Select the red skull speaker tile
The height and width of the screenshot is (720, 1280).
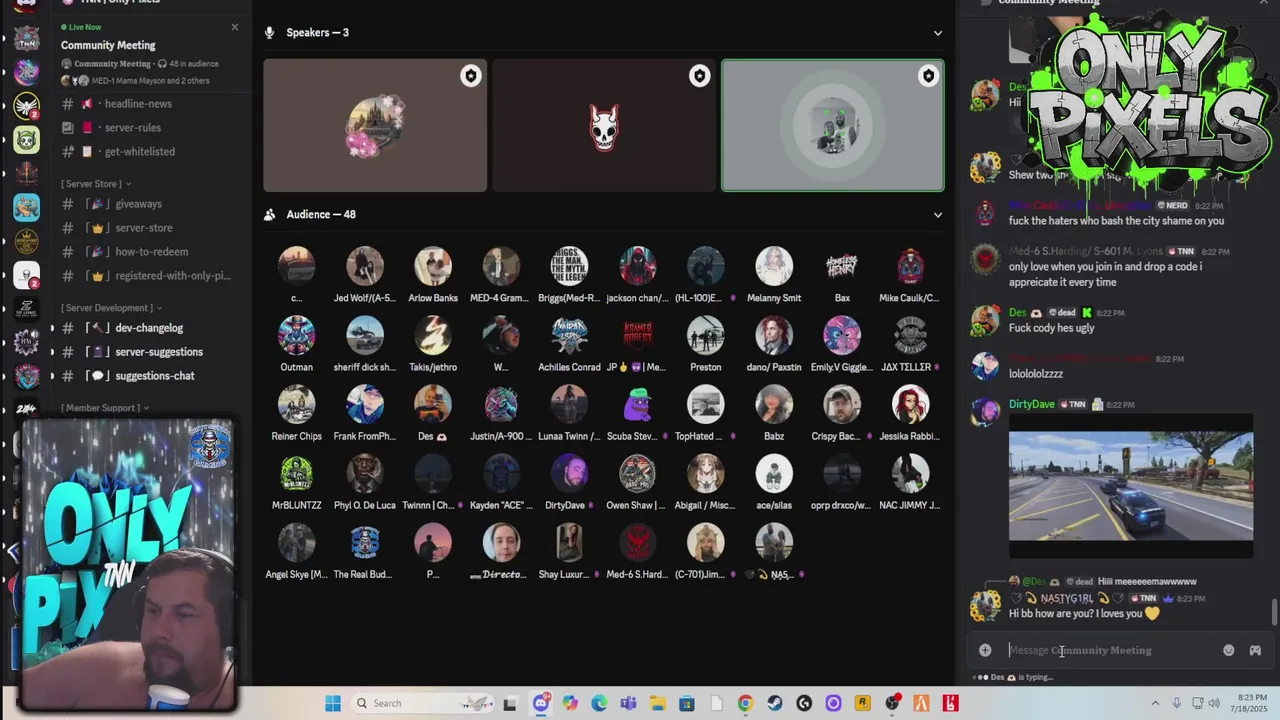pos(604,125)
